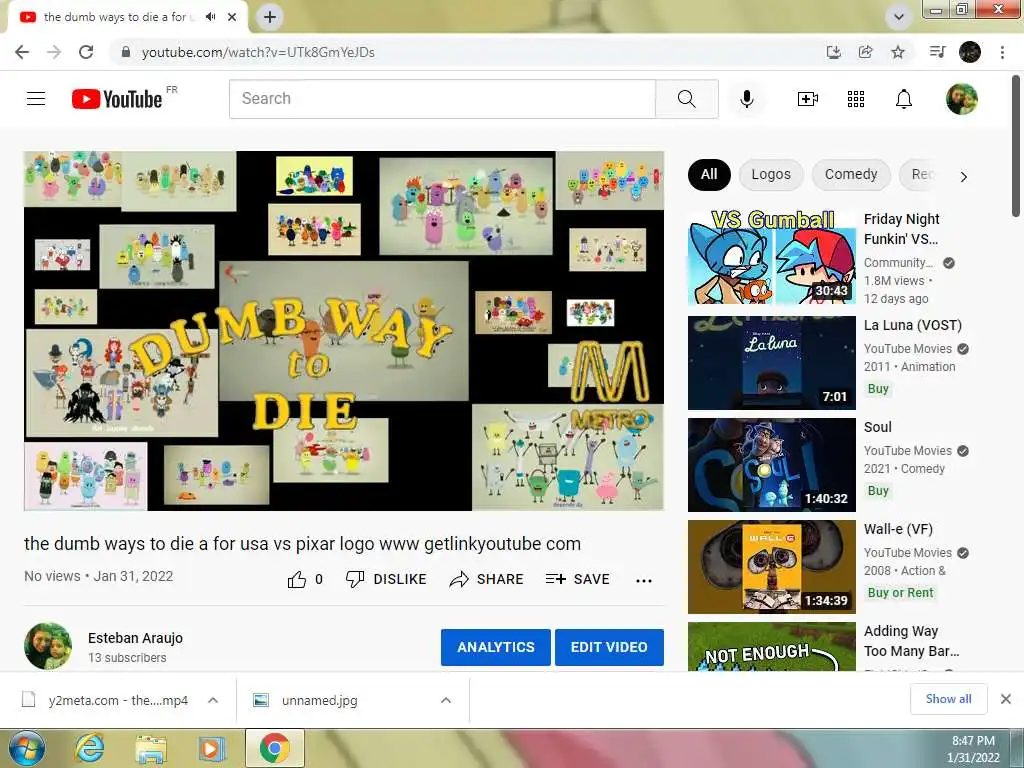Open Windows Media Player on the taskbar
The image size is (1024, 768).
210,748
